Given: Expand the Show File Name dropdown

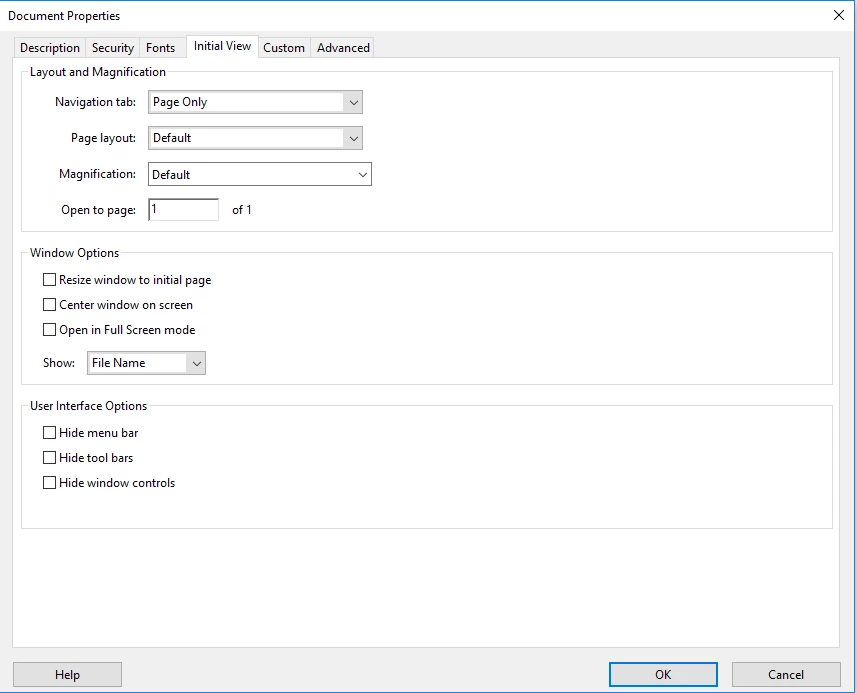Looking at the screenshot, I should 146,363.
